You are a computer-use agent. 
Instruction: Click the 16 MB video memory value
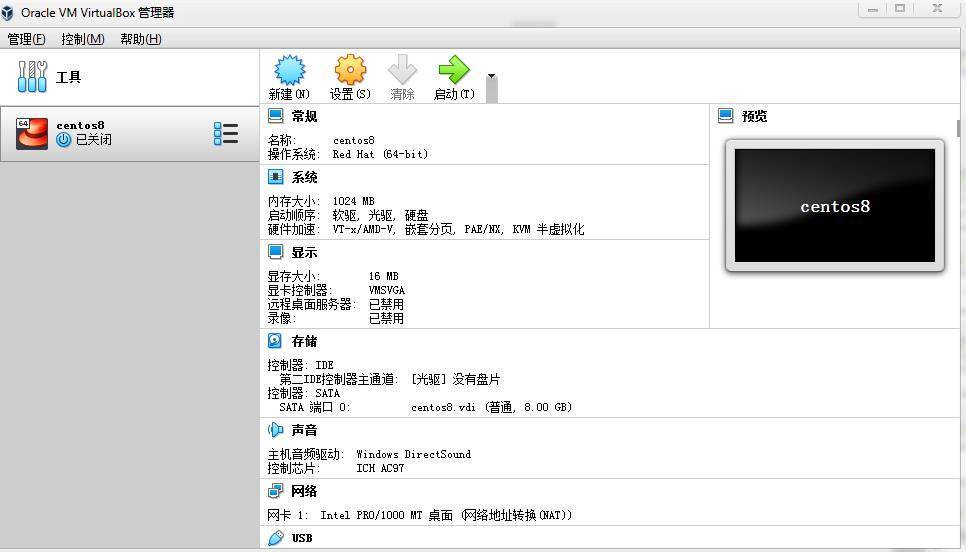click(383, 276)
